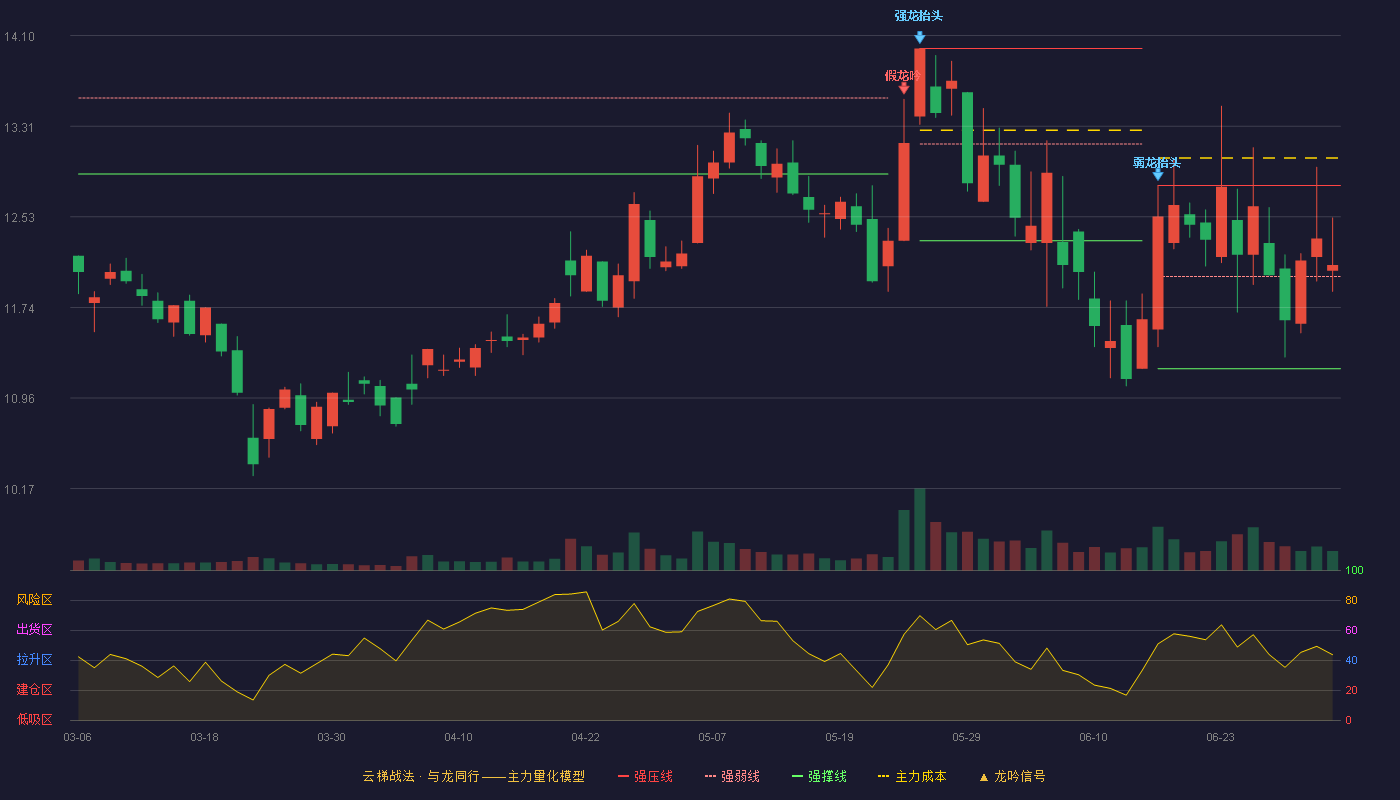
Task: Select the 12.53 price axis label
Action: (x=19, y=218)
